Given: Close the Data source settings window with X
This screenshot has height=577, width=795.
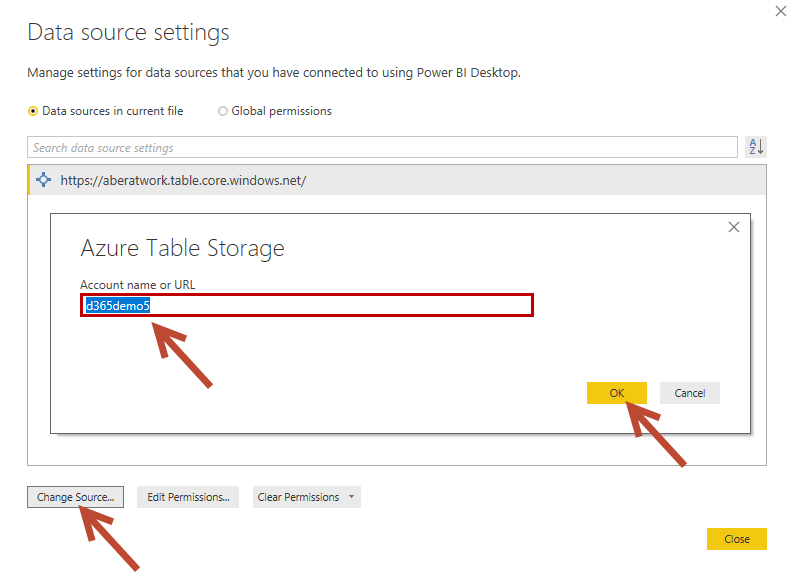Looking at the screenshot, I should tap(780, 11).
